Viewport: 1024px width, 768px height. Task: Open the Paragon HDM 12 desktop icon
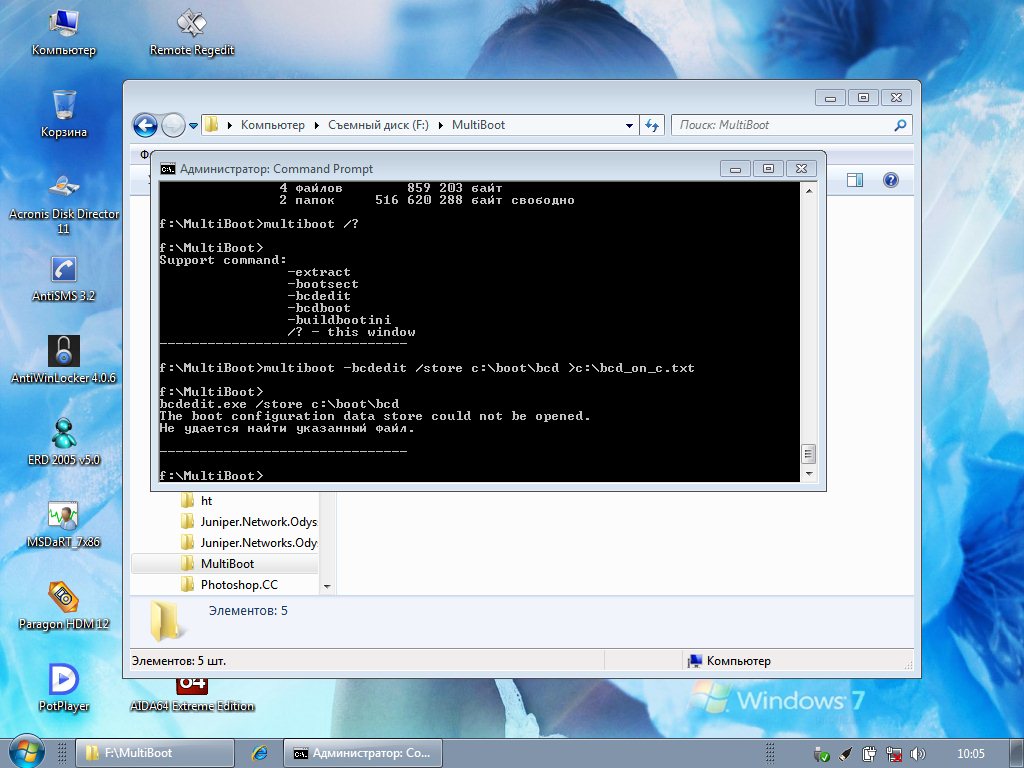pos(63,598)
